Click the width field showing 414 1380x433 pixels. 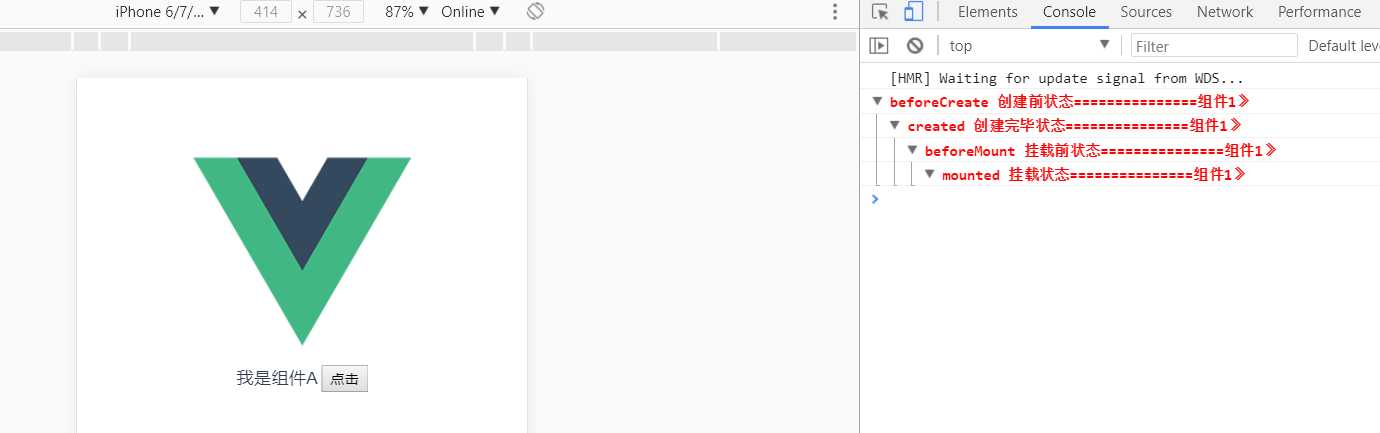point(266,12)
